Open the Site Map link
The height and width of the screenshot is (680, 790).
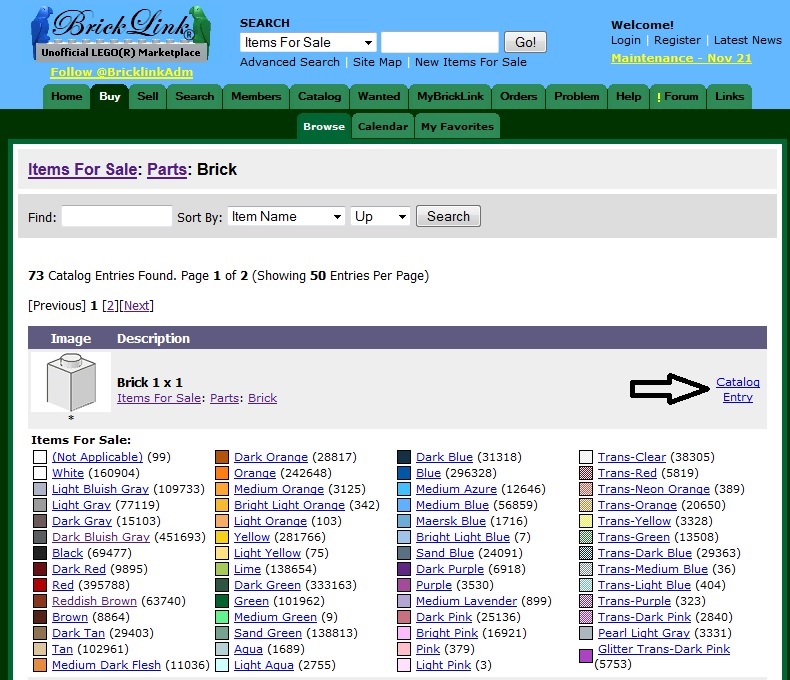coord(377,62)
